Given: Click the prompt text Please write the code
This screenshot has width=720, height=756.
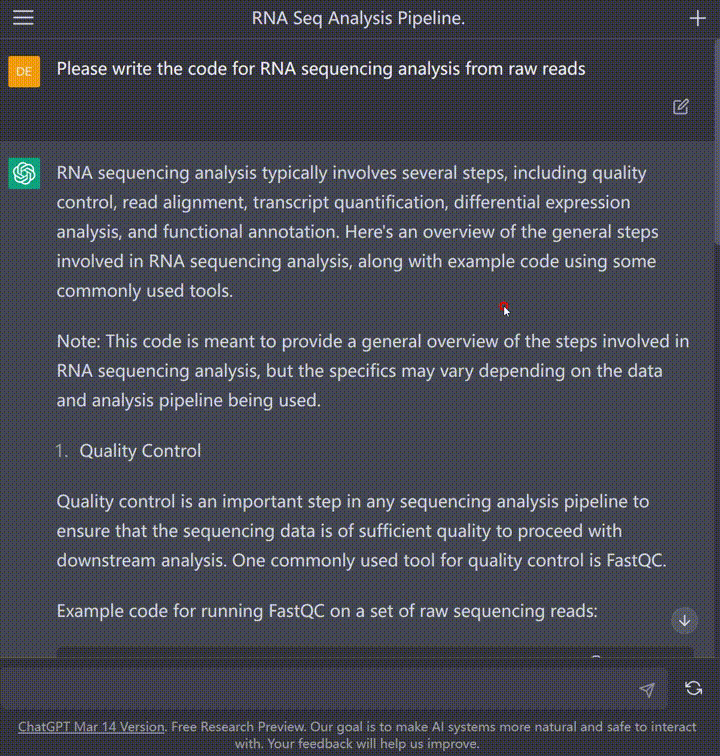Looking at the screenshot, I should [321, 69].
